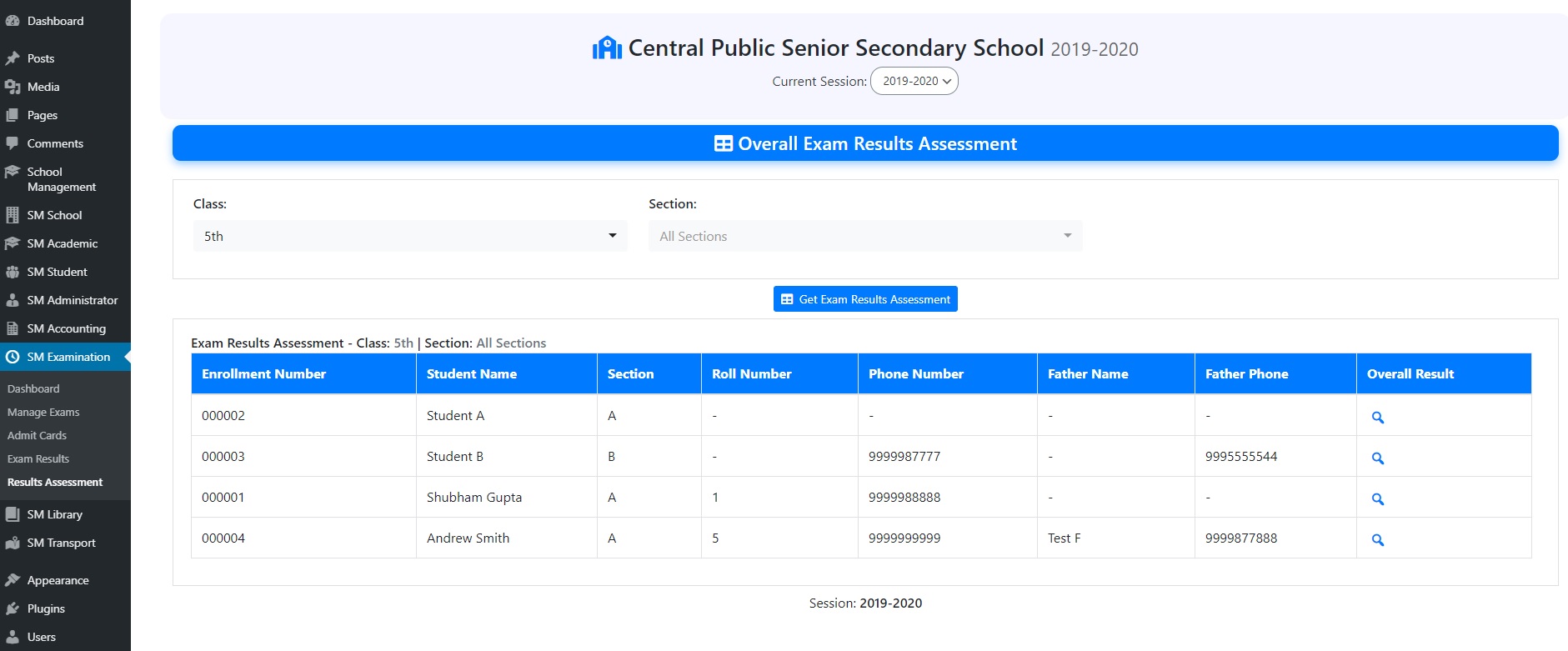Image resolution: width=1568 pixels, height=651 pixels.
Task: Click the SM Student group icon
Action: [x=13, y=272]
